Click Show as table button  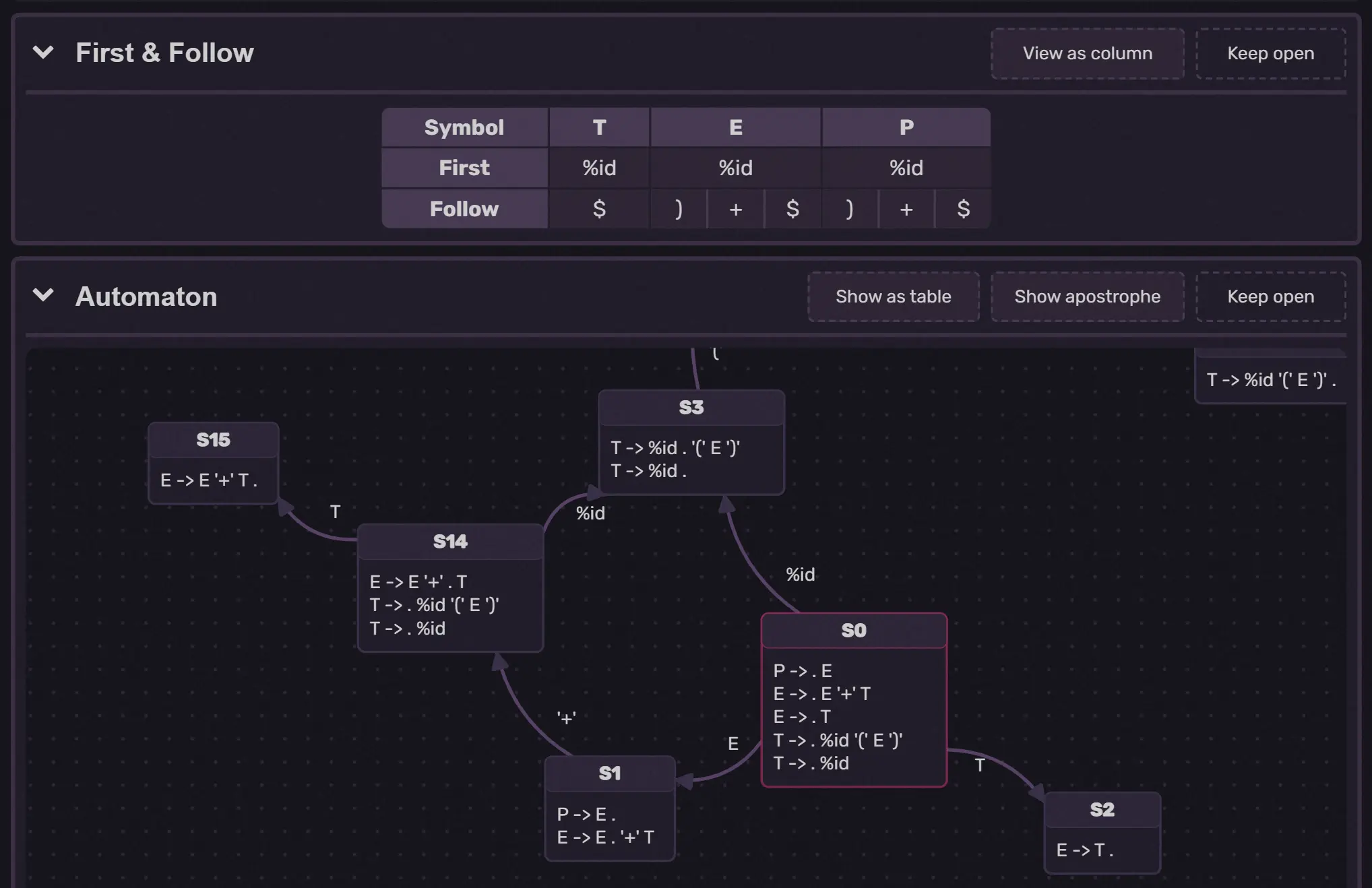(x=894, y=296)
